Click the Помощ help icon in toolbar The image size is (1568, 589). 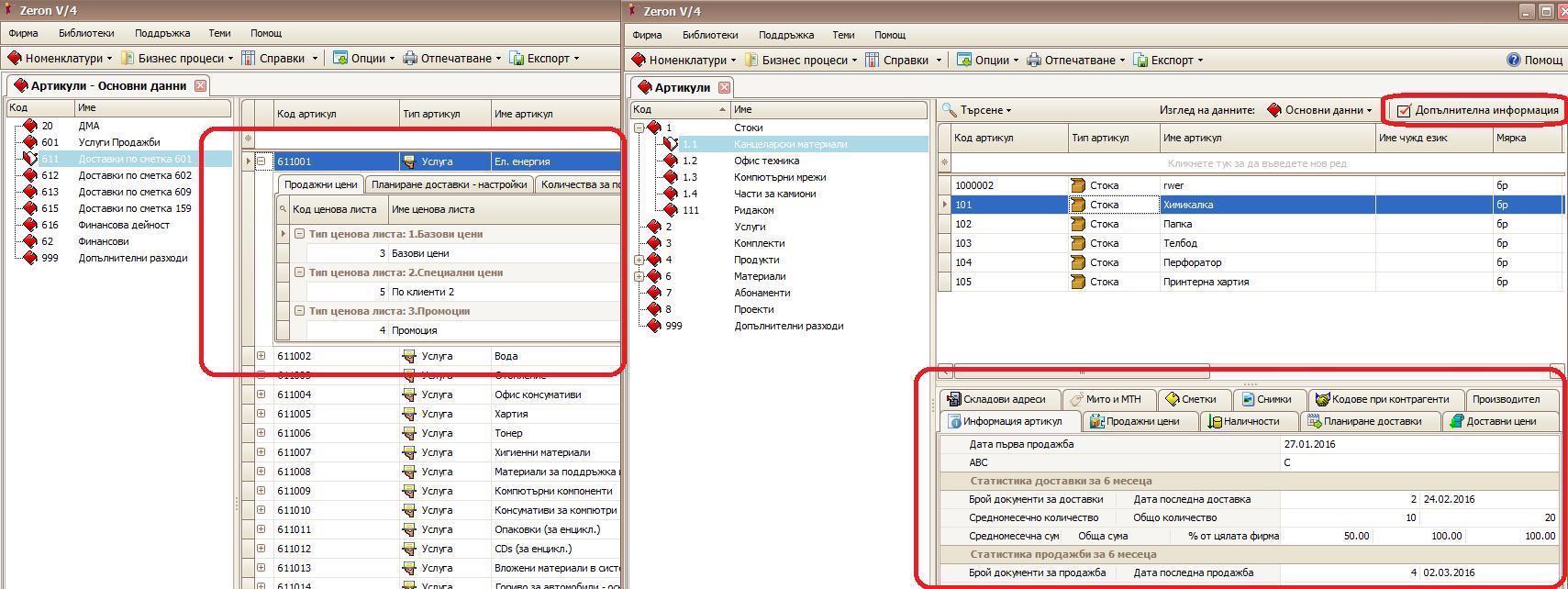tap(1513, 60)
